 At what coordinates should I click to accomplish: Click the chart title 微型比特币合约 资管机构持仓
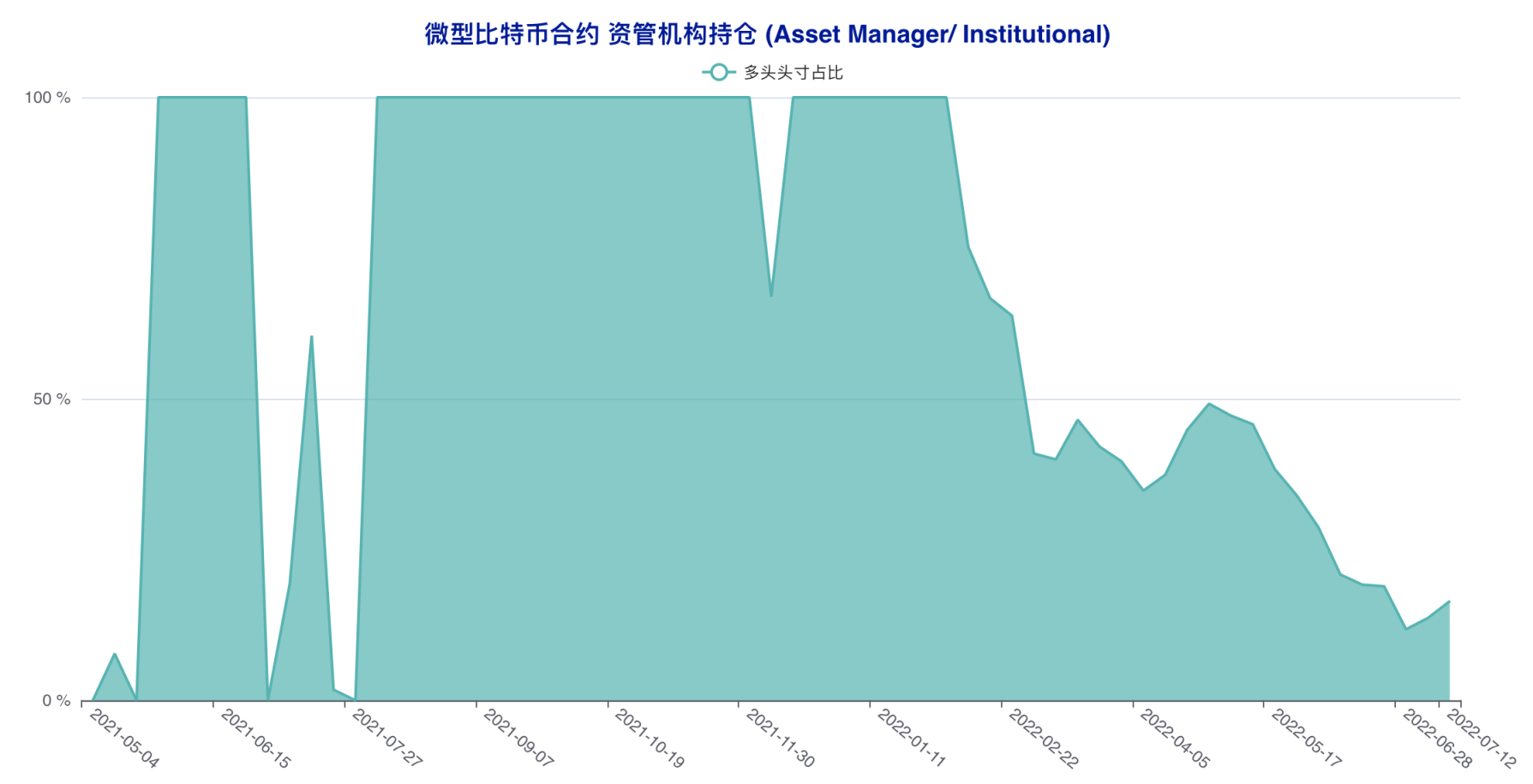pyautogui.click(x=767, y=34)
